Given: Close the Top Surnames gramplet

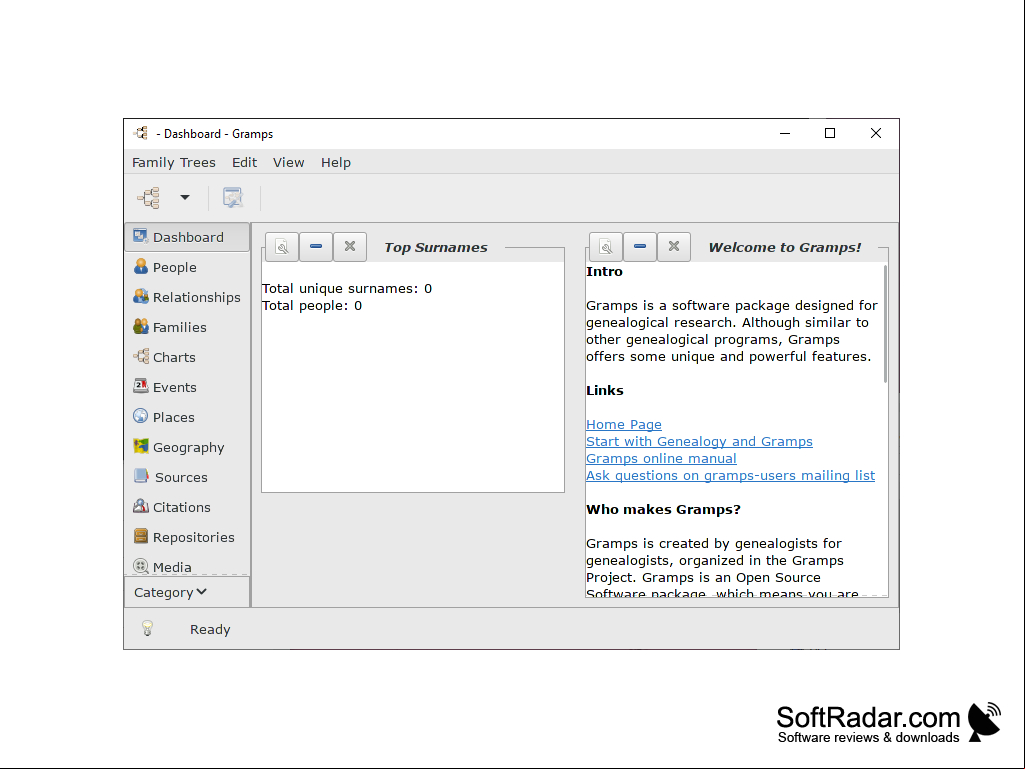Looking at the screenshot, I should pos(350,247).
